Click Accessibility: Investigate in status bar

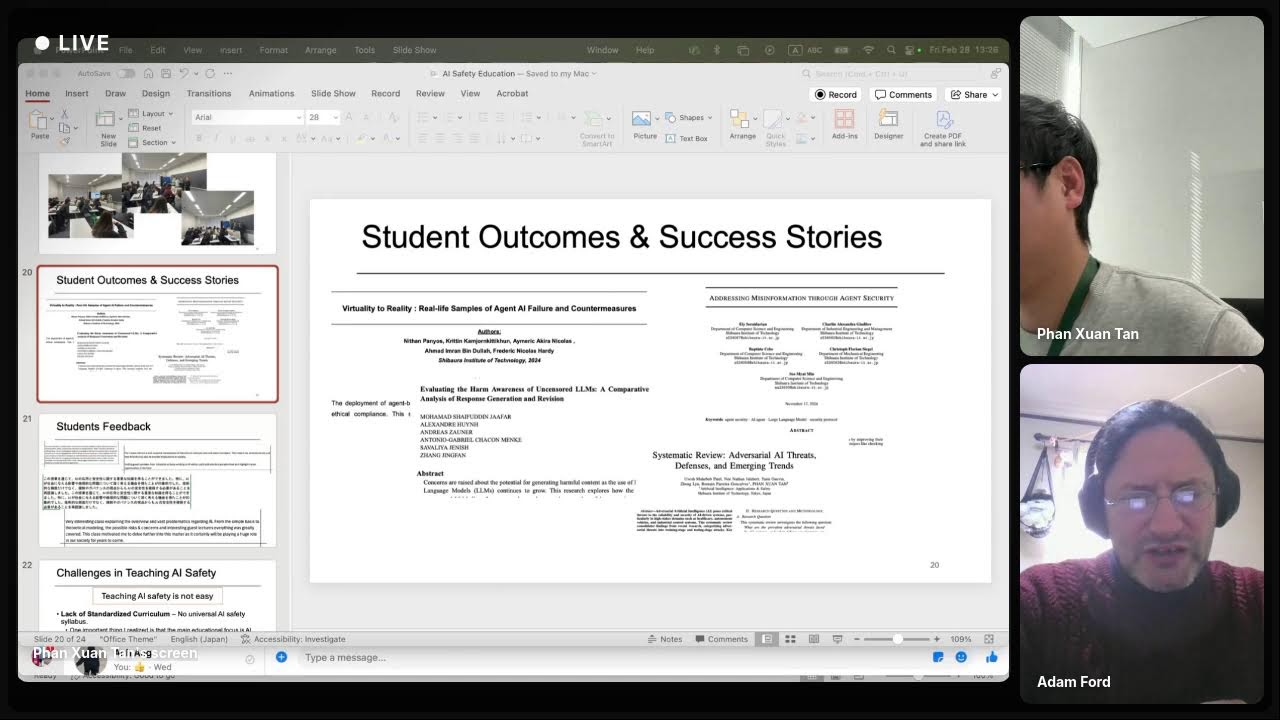click(293, 639)
